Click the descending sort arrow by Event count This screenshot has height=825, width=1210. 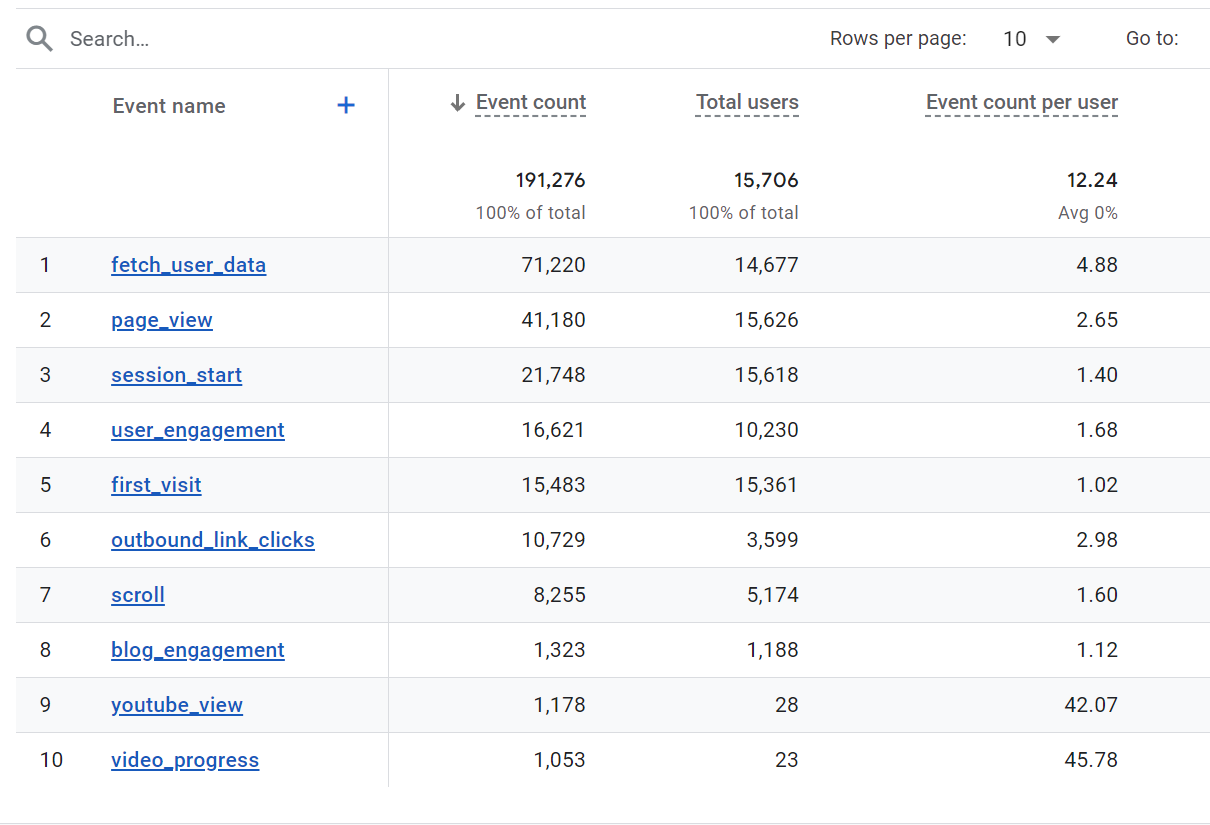(x=458, y=103)
